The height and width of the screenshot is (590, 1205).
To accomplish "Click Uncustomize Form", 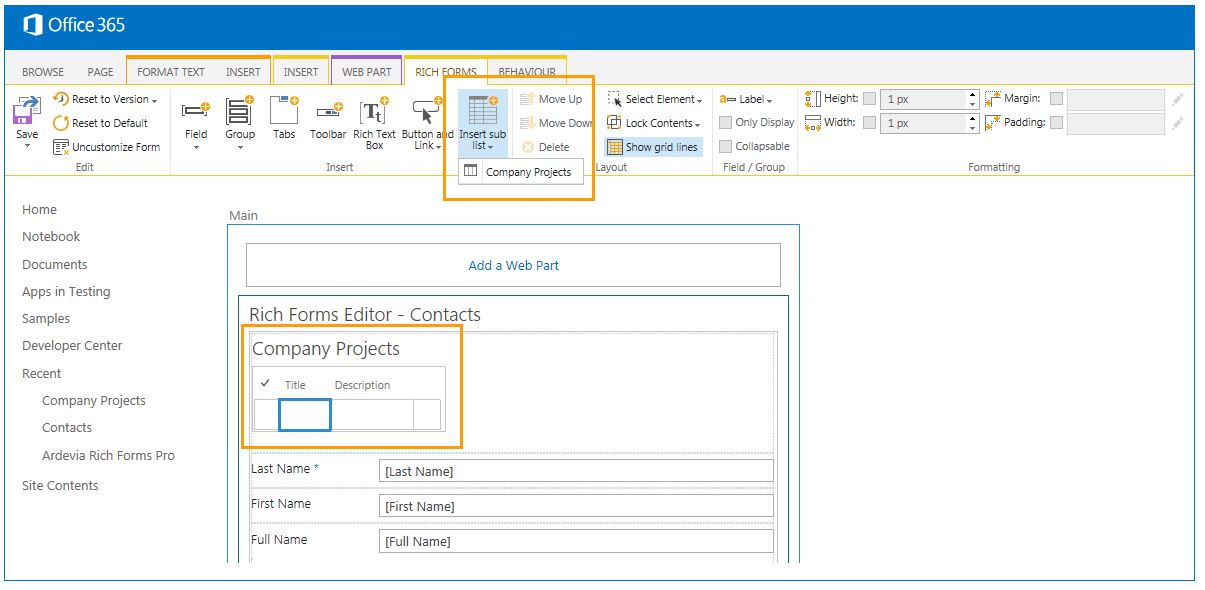I will coord(106,147).
